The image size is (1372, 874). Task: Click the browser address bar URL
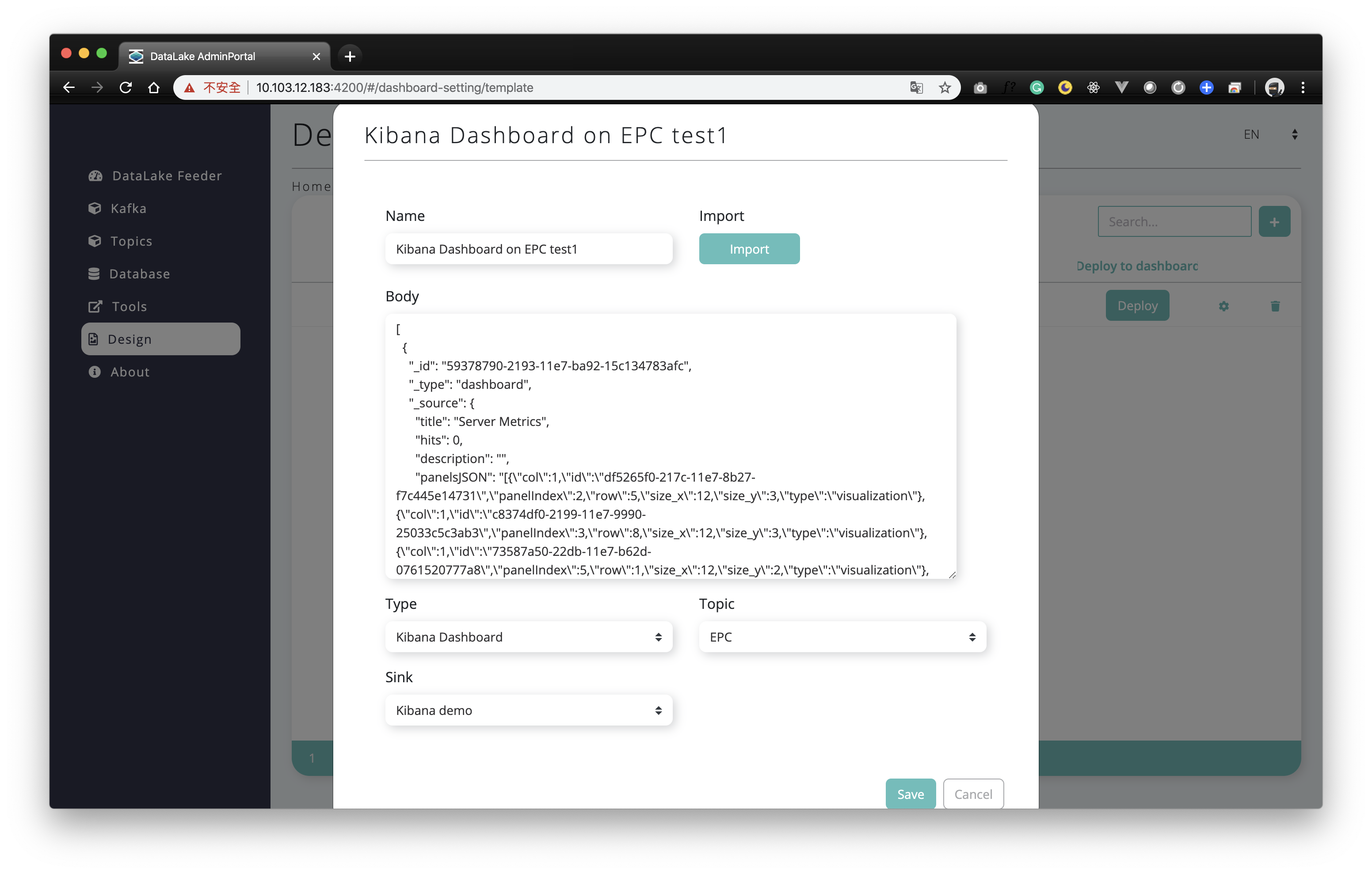pyautogui.click(x=394, y=87)
